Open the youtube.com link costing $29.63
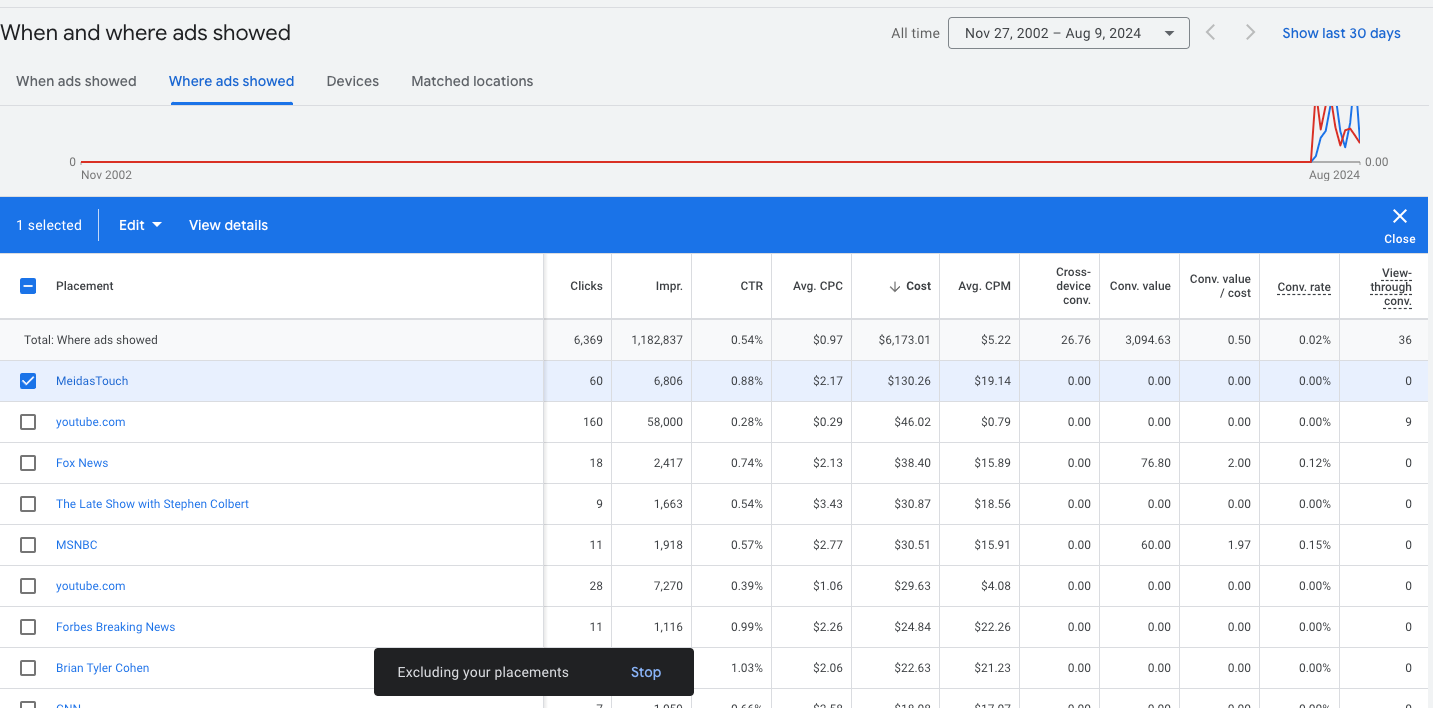 coord(91,586)
